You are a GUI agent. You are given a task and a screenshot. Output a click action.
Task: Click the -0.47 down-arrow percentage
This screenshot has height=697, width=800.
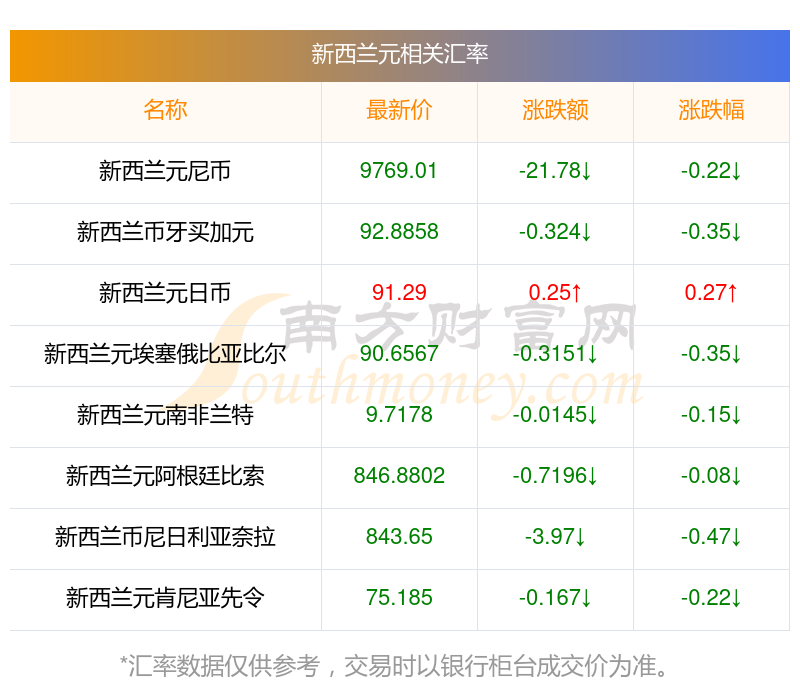click(x=711, y=537)
